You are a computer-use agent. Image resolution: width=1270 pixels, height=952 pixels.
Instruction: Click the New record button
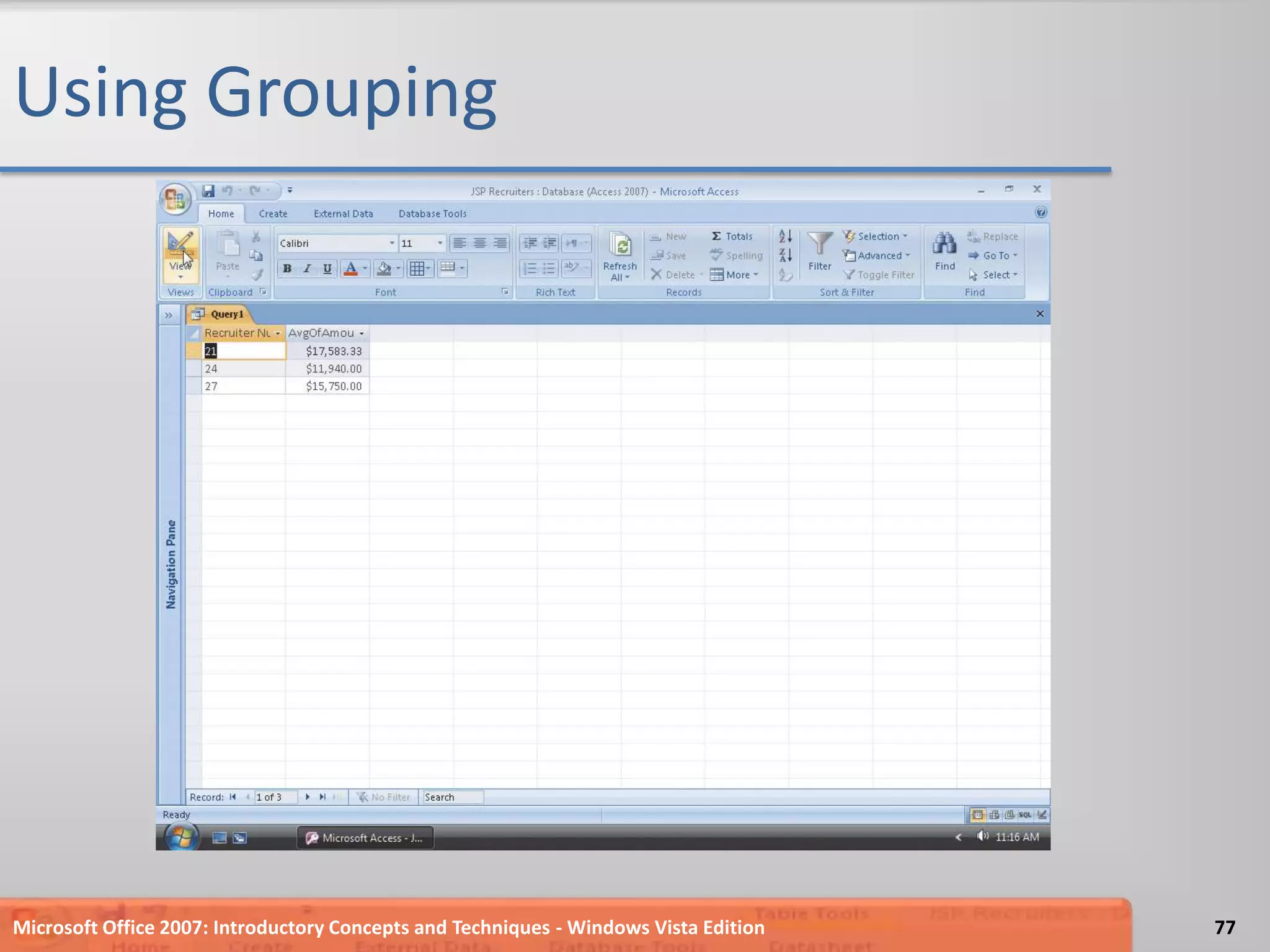coord(668,236)
